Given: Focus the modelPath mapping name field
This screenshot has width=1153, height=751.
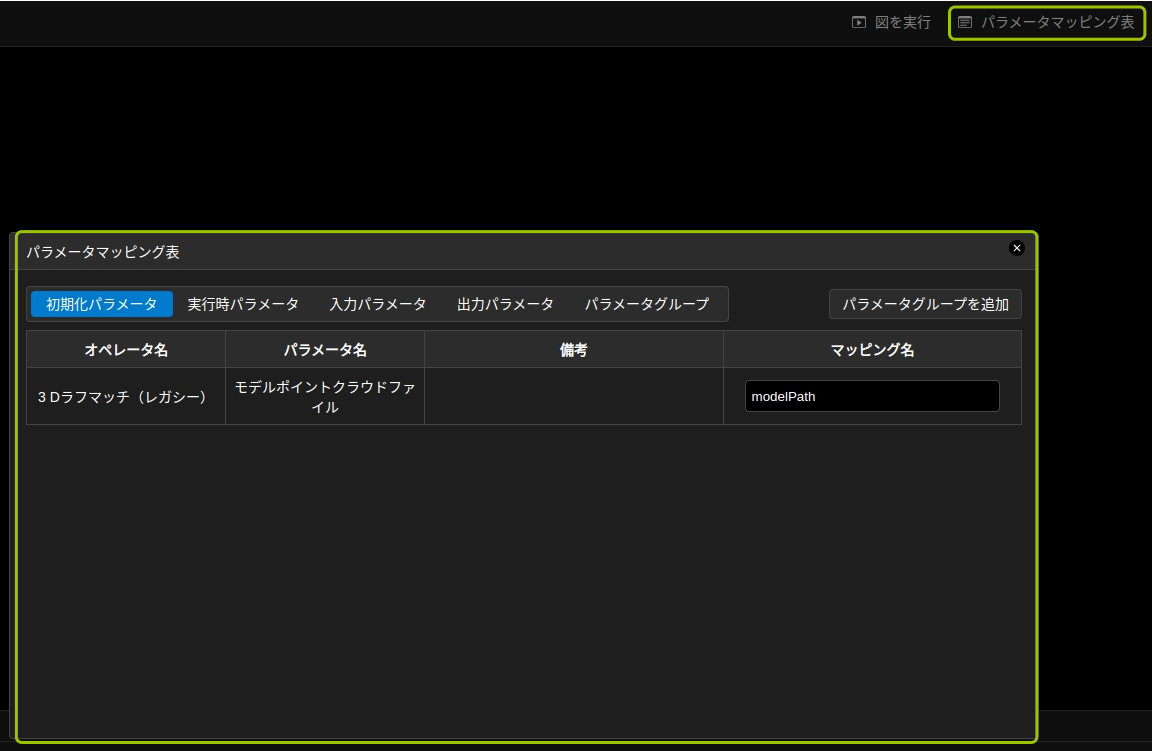Looking at the screenshot, I should click(872, 396).
